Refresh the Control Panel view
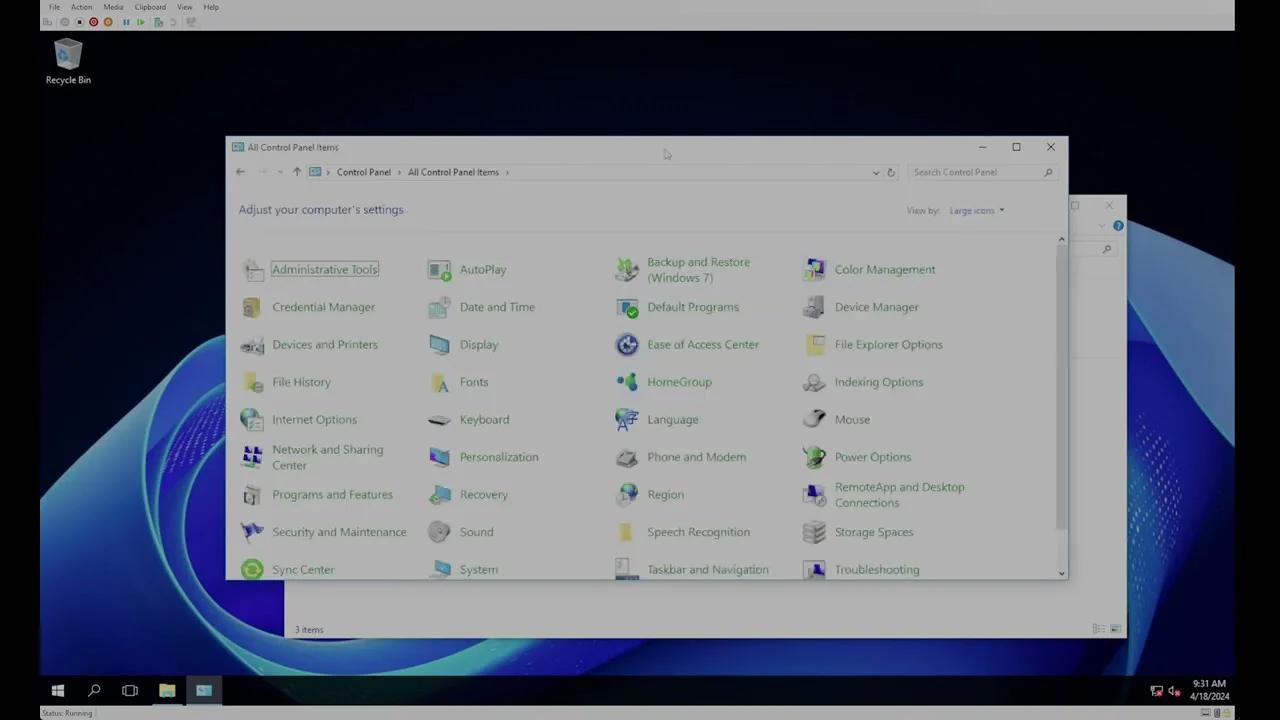The height and width of the screenshot is (720, 1280). pyautogui.click(x=891, y=172)
